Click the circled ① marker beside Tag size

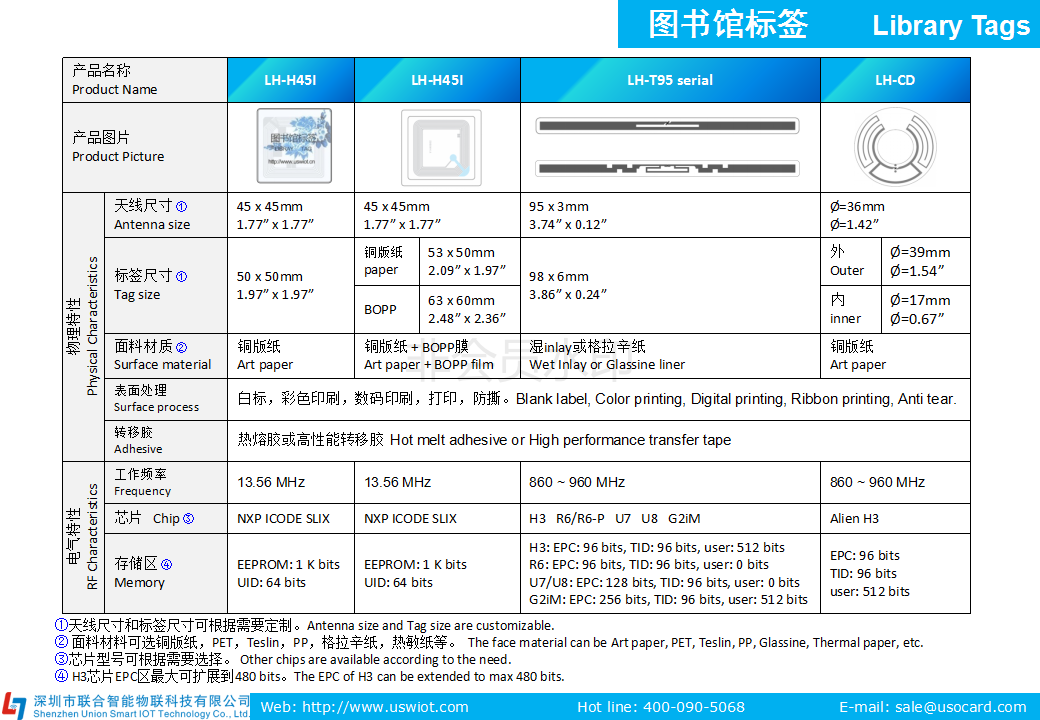coord(181,276)
